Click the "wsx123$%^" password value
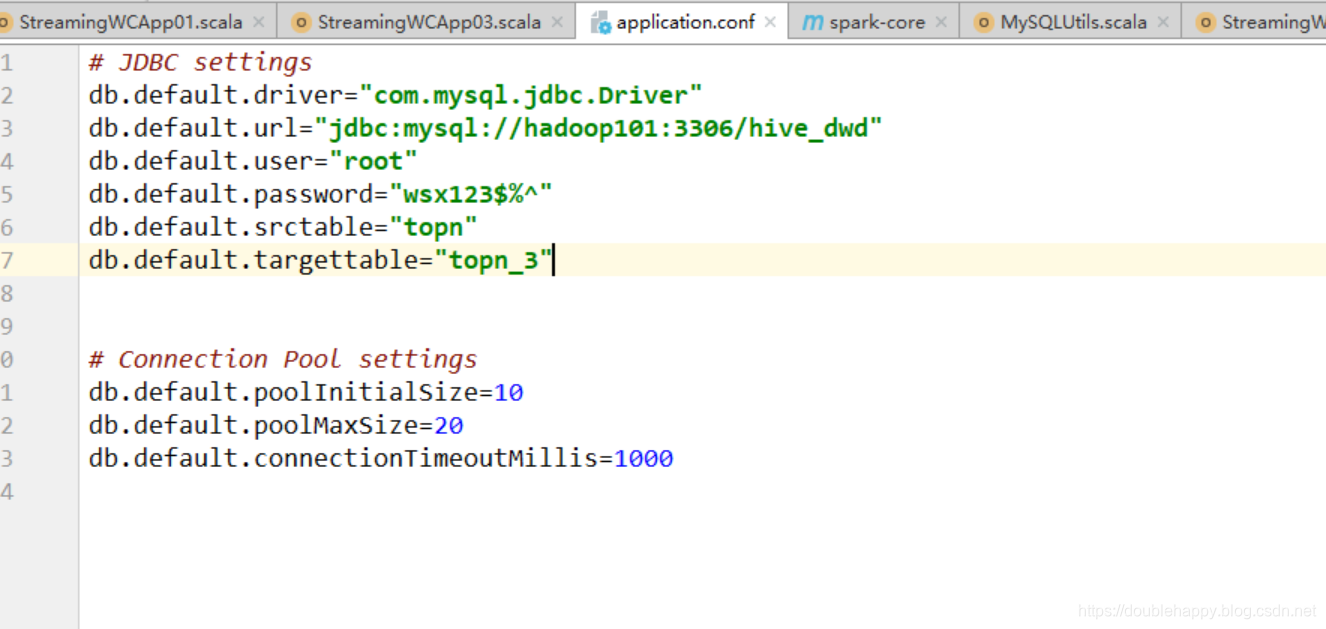This screenshot has width=1326, height=629. tap(471, 195)
